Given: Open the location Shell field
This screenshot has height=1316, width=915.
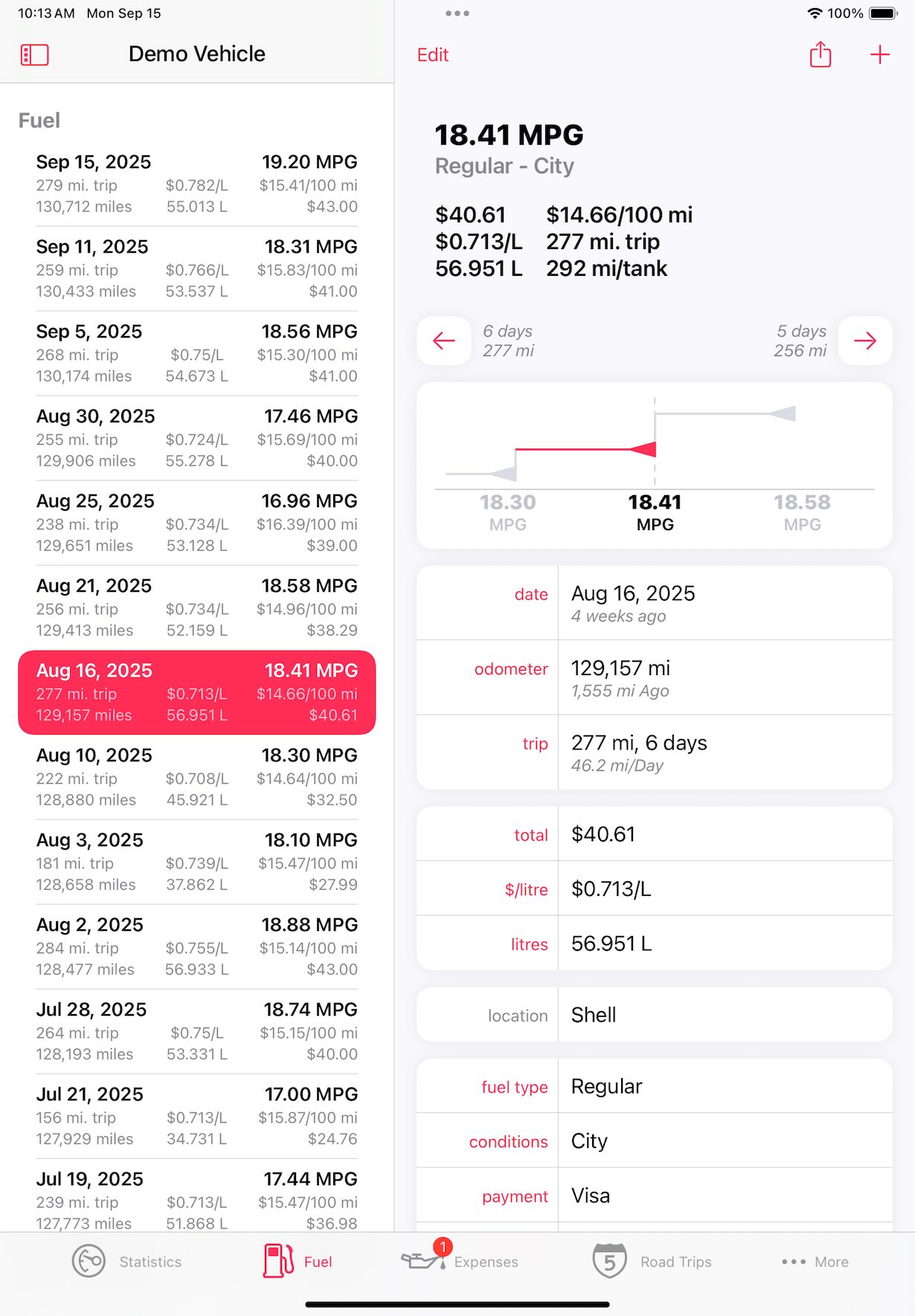Looking at the screenshot, I should 655,1015.
